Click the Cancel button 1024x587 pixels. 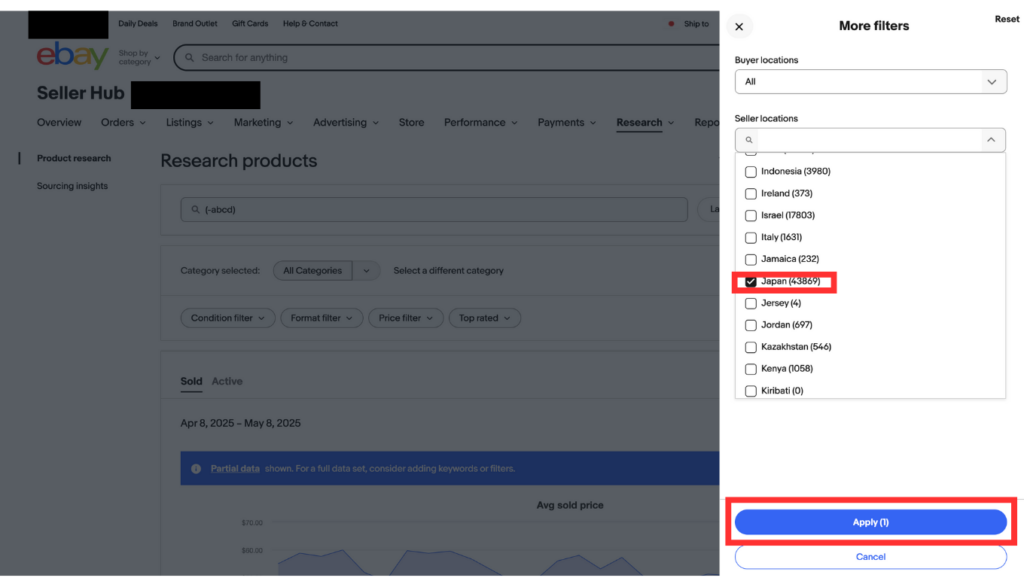[871, 557]
